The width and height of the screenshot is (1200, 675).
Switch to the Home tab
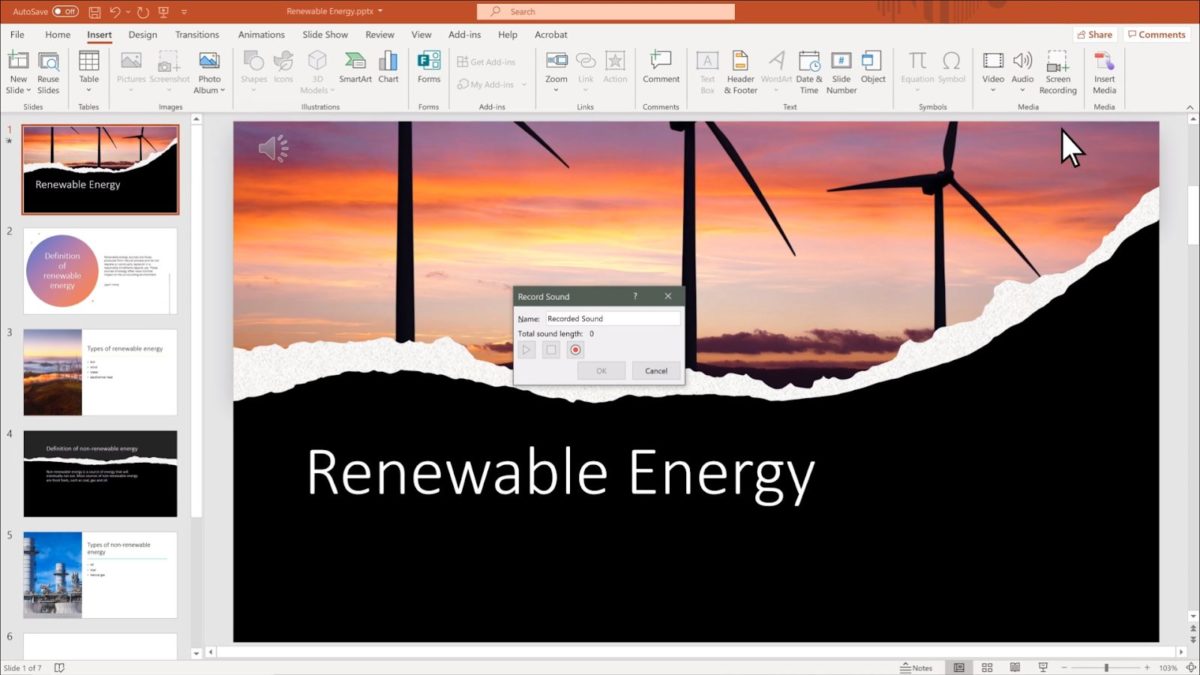coord(58,34)
